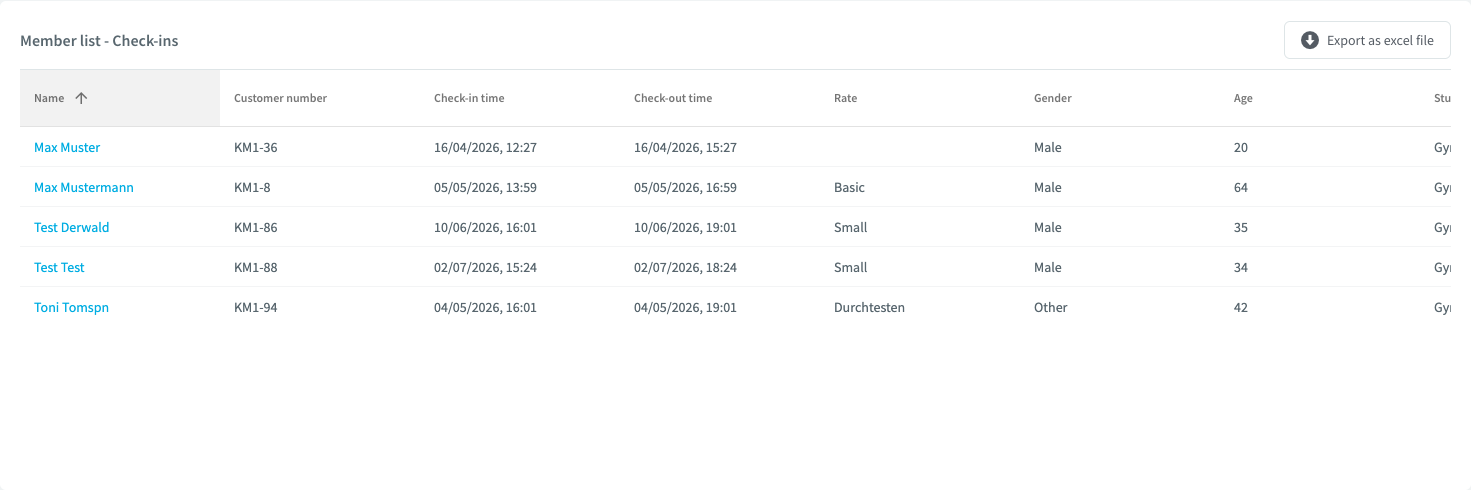Click check-out time 10/06/2026, 19:01
Screen dimensions: 1471x490
(685, 227)
